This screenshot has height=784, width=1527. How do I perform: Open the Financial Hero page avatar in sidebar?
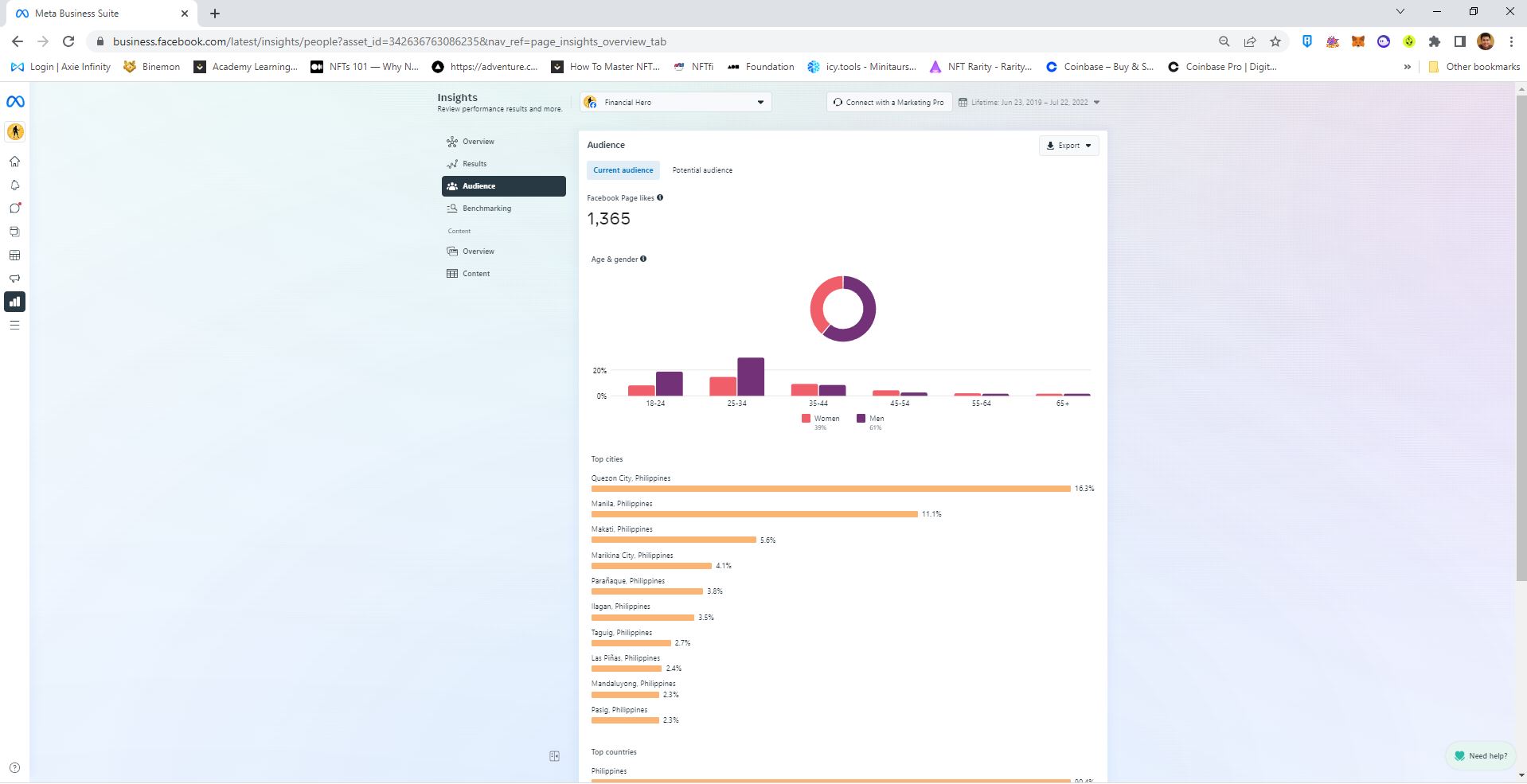point(15,131)
